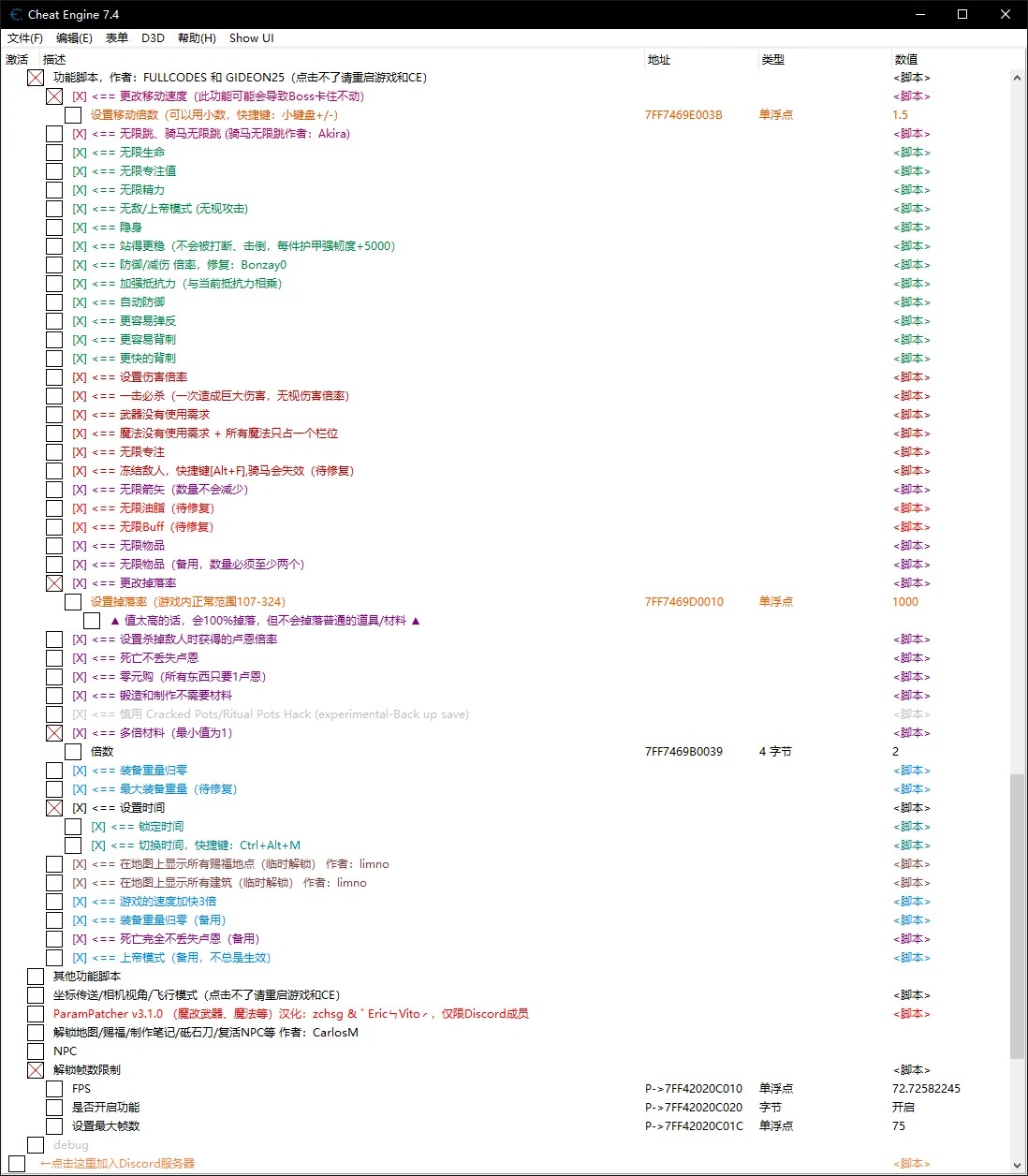Image resolution: width=1028 pixels, height=1176 pixels.
Task: Click the vertical scrollbar thumb
Action: click(x=1017, y=916)
